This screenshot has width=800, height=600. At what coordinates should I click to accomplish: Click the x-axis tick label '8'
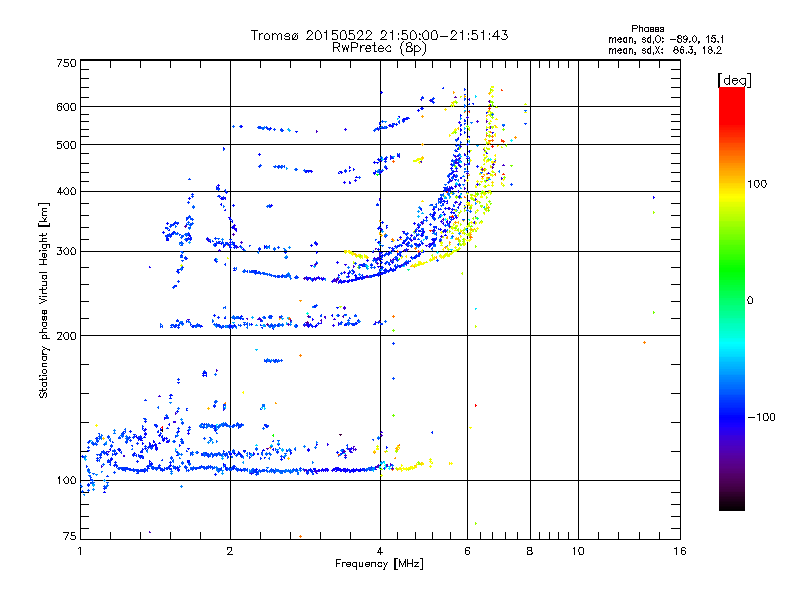point(530,551)
